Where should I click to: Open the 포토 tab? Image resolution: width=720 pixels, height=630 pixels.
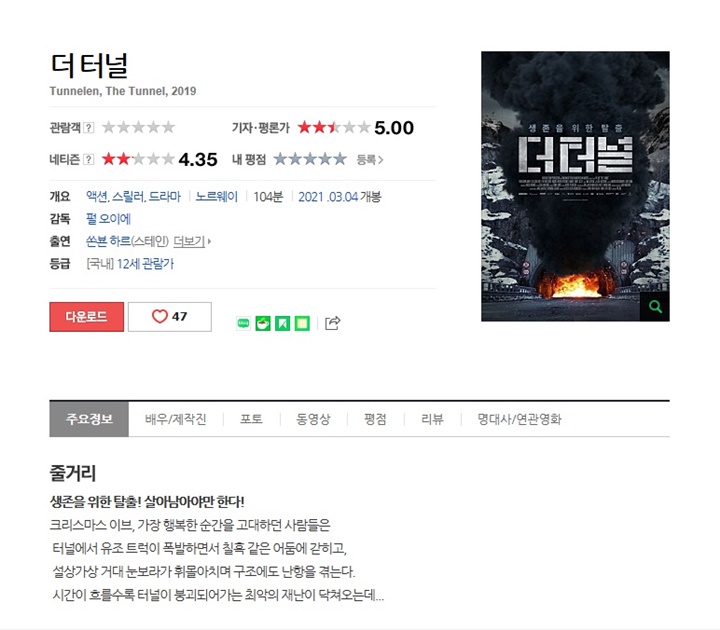pos(251,419)
